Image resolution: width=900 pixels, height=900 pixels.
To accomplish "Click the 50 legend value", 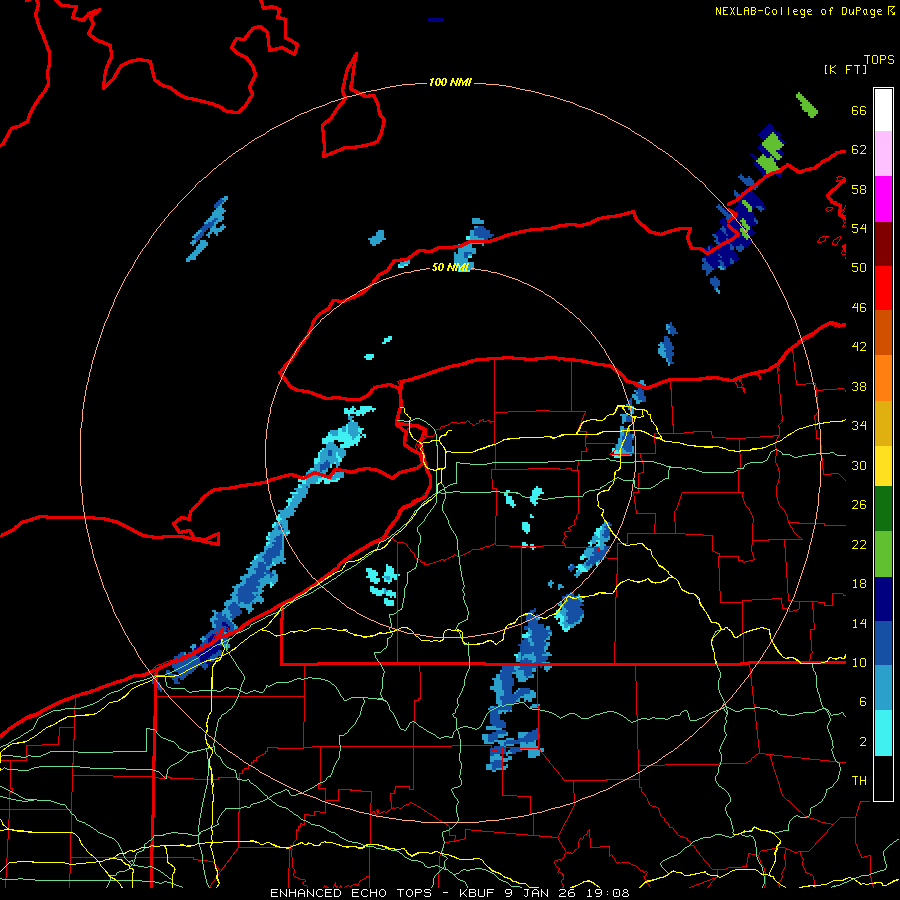I will point(859,268).
